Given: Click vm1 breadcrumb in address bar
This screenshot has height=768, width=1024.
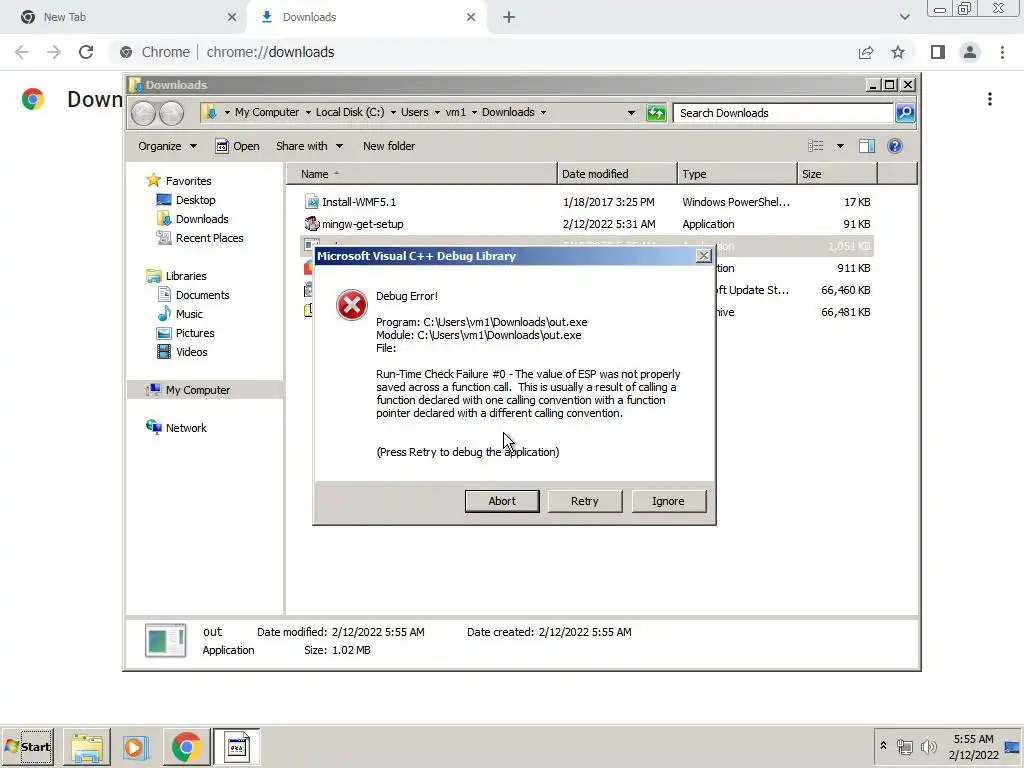Looking at the screenshot, I should (x=456, y=112).
